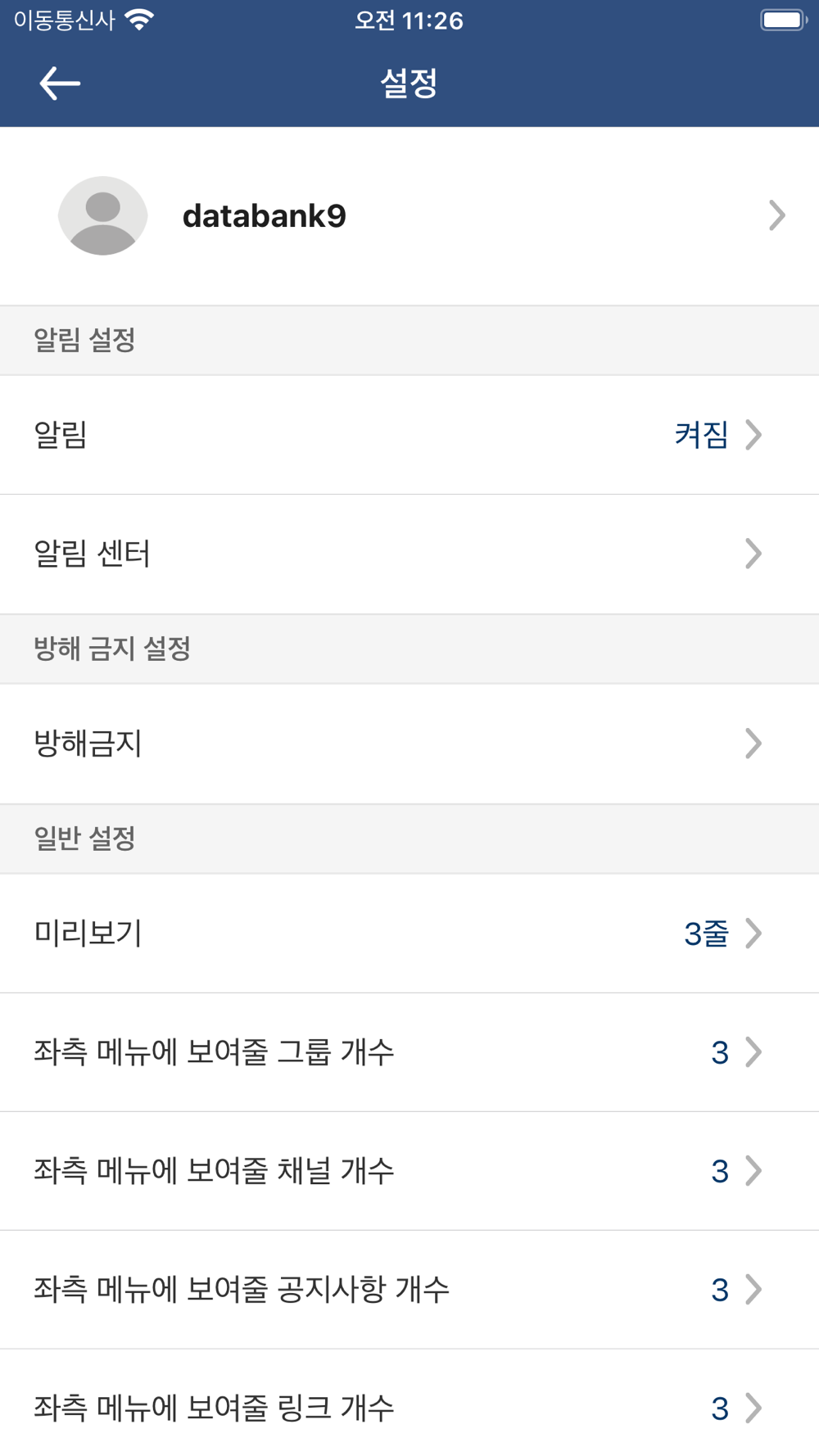Screen dimensions: 819x1456
Task: Tap chevron on 알림 row
Action: (x=753, y=435)
